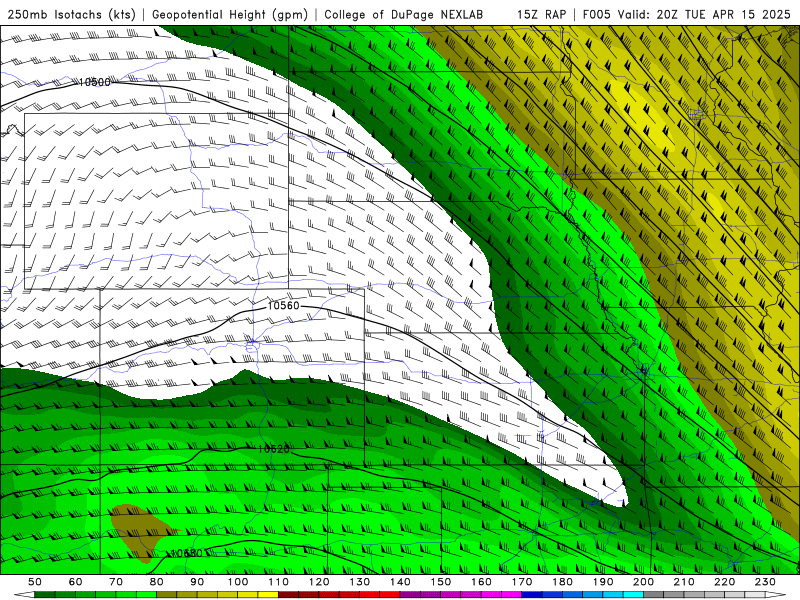Click the 170 value on the color scale
This screenshot has width=800, height=600.
[x=522, y=582]
